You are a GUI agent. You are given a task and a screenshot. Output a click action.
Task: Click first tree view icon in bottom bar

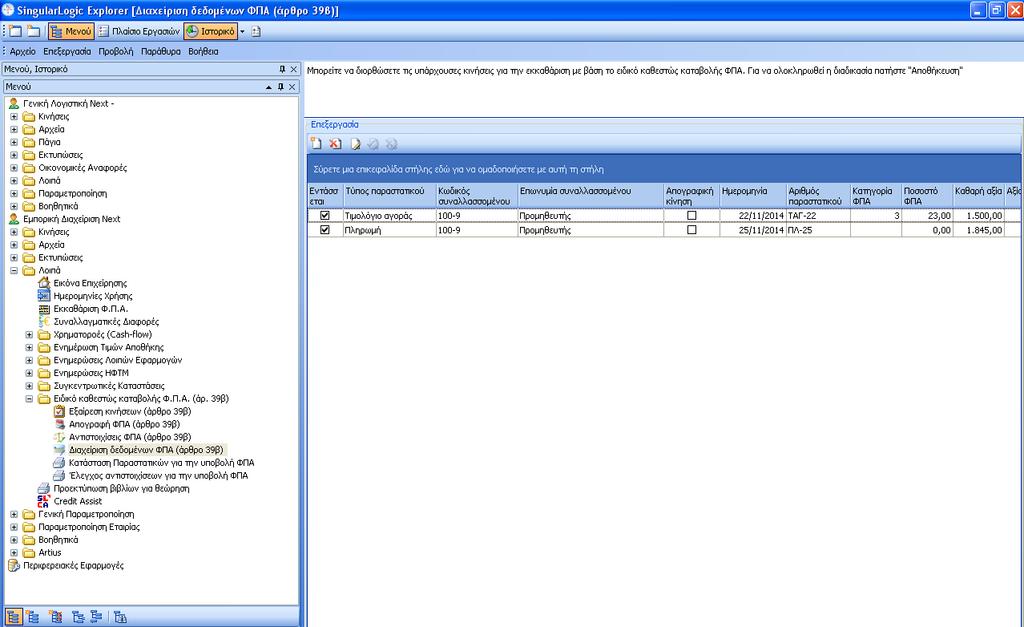coord(14,617)
